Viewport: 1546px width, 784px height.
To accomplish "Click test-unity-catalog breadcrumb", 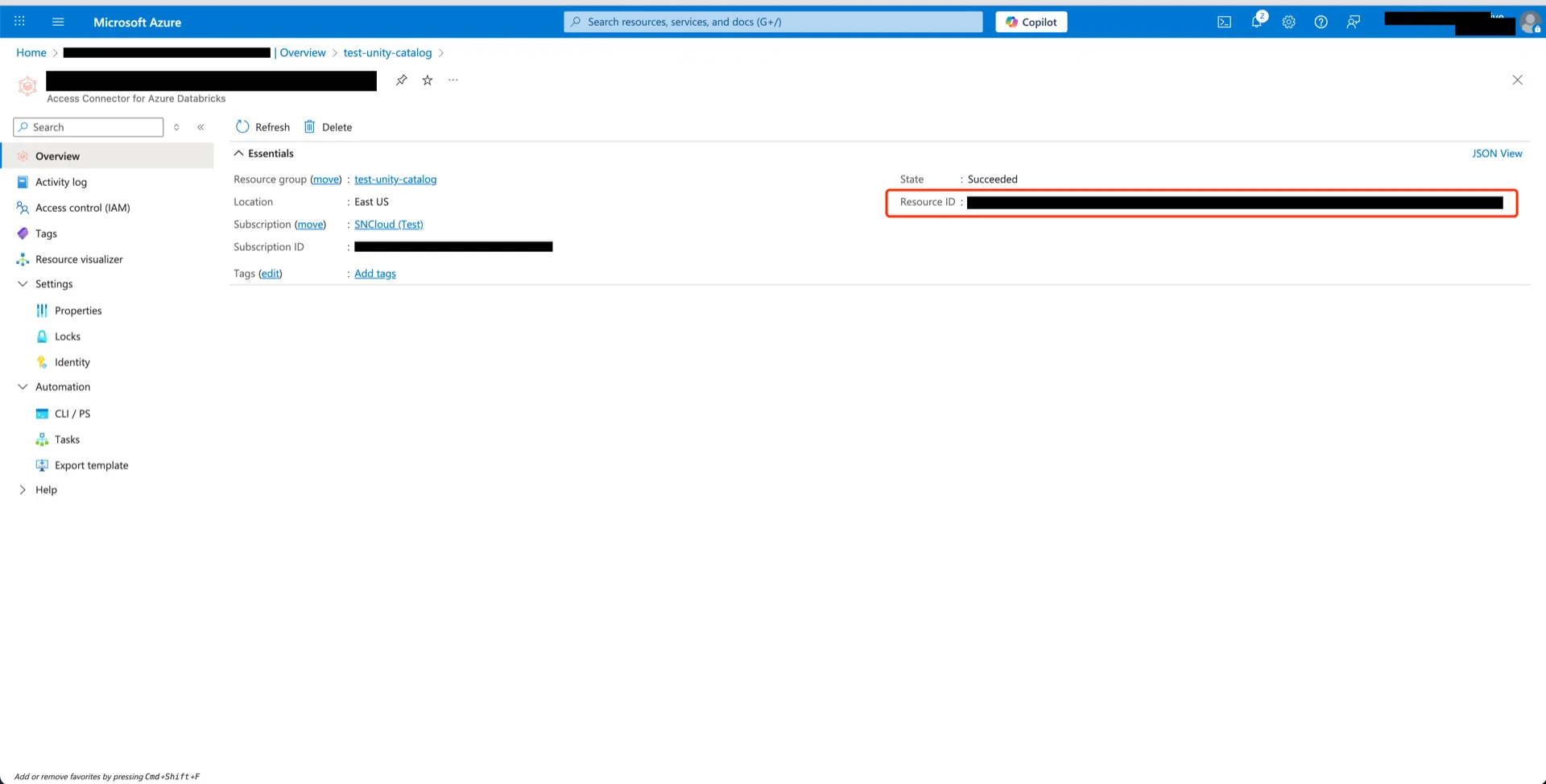I will (387, 52).
